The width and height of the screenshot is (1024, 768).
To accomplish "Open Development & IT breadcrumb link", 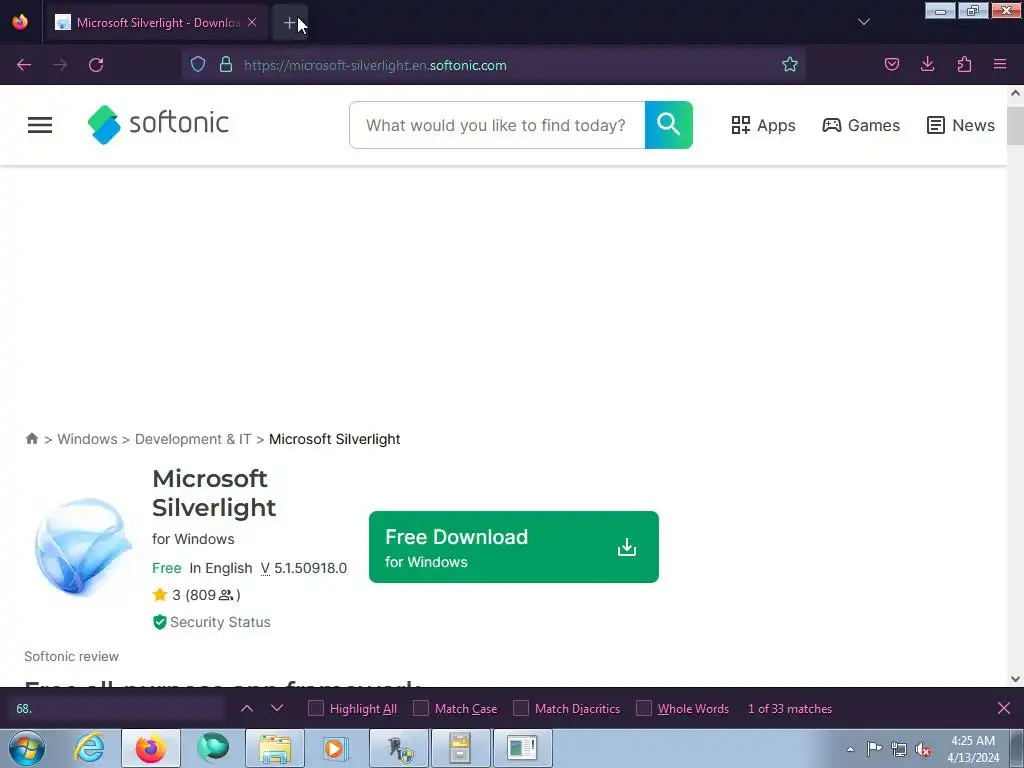I will click(193, 439).
